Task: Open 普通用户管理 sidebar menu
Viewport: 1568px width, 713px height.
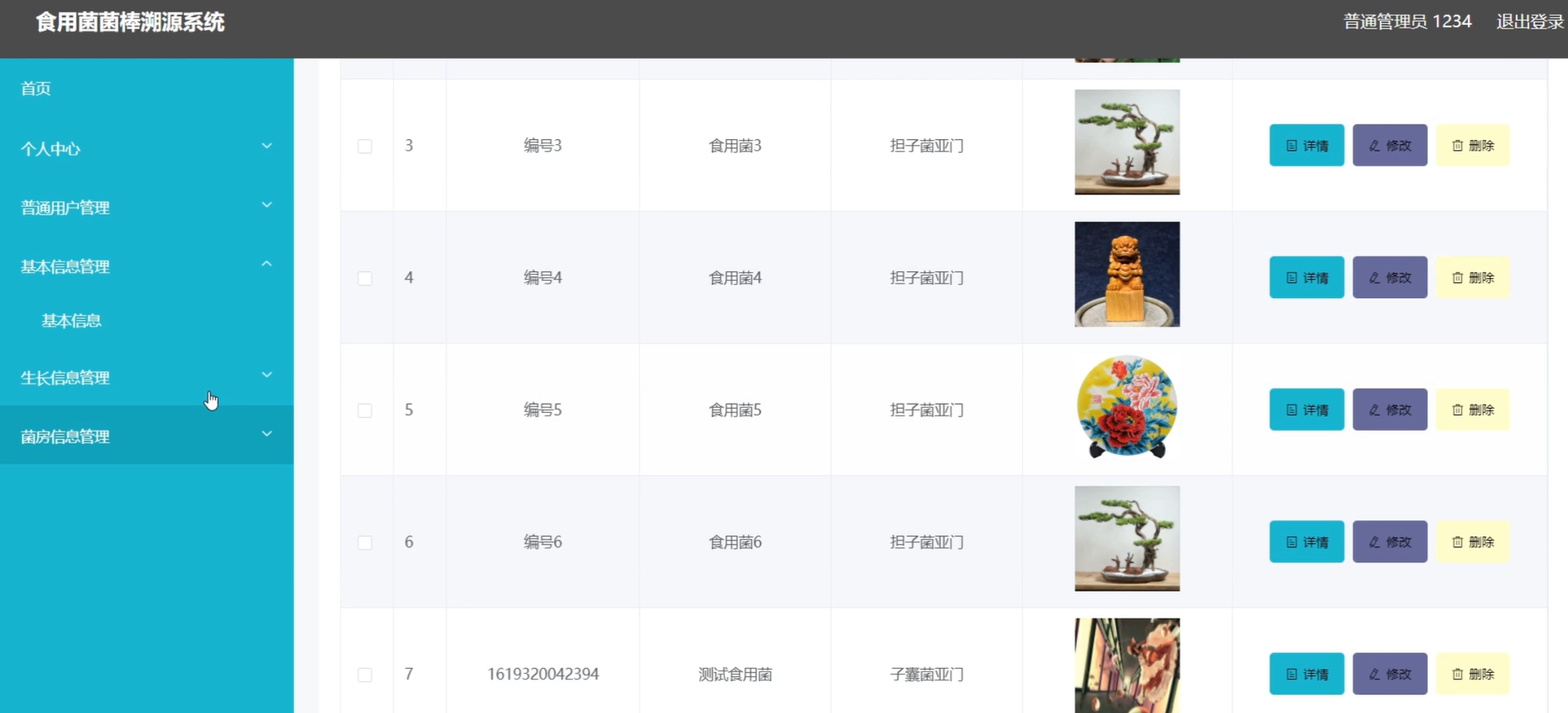Action: tap(147, 207)
